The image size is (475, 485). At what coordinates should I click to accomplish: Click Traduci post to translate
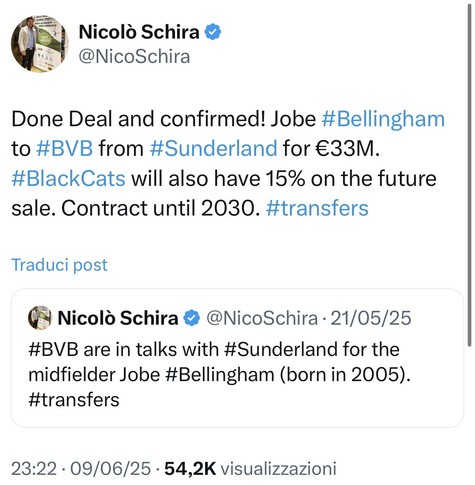tap(59, 265)
